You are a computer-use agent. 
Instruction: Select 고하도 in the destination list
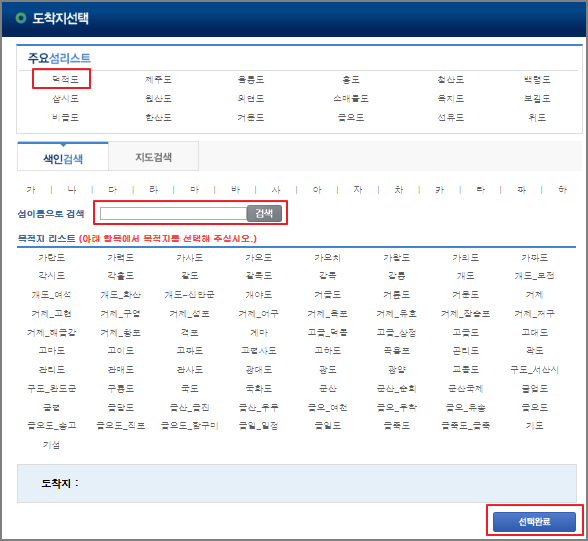click(x=327, y=351)
